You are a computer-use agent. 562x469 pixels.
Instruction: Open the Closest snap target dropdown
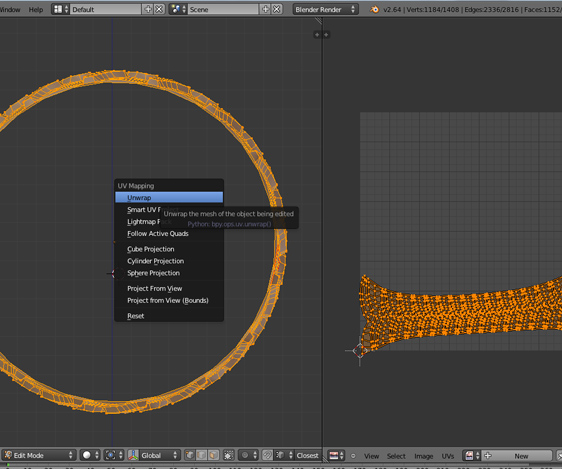click(308, 455)
